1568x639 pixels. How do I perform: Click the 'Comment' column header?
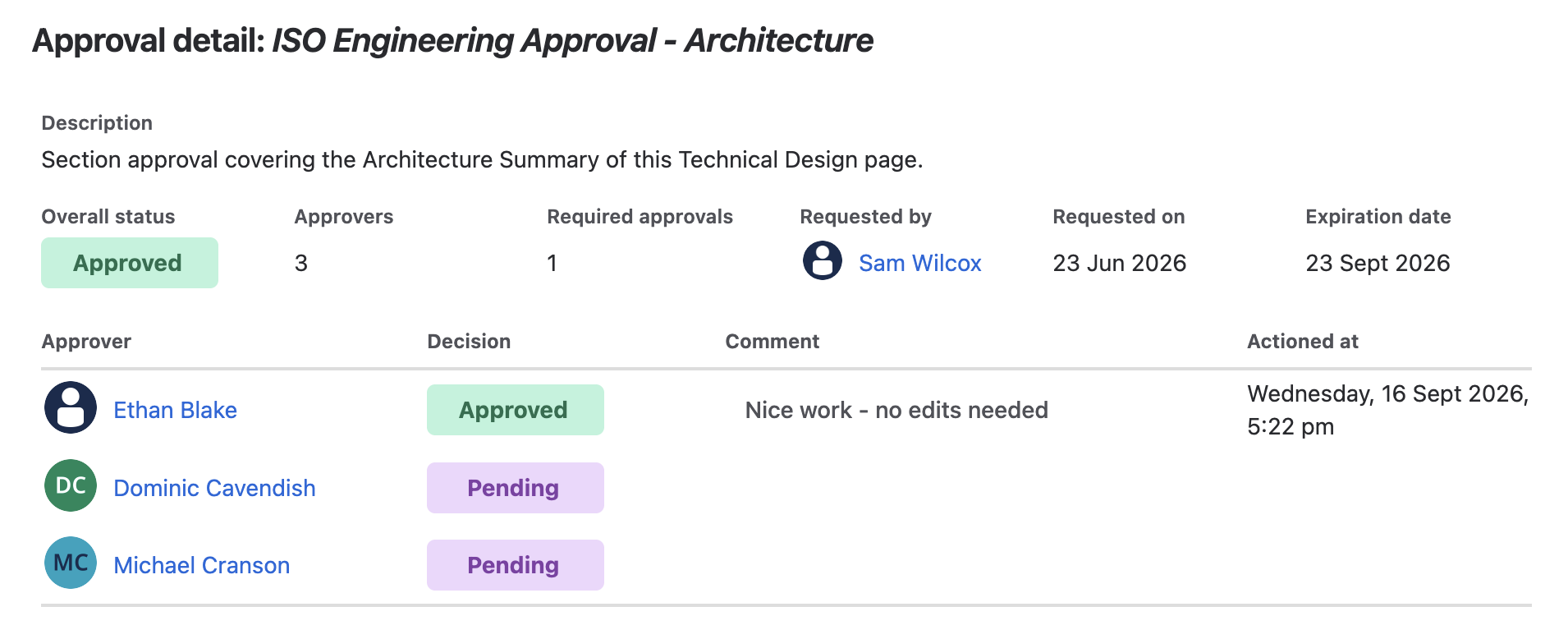(x=772, y=342)
